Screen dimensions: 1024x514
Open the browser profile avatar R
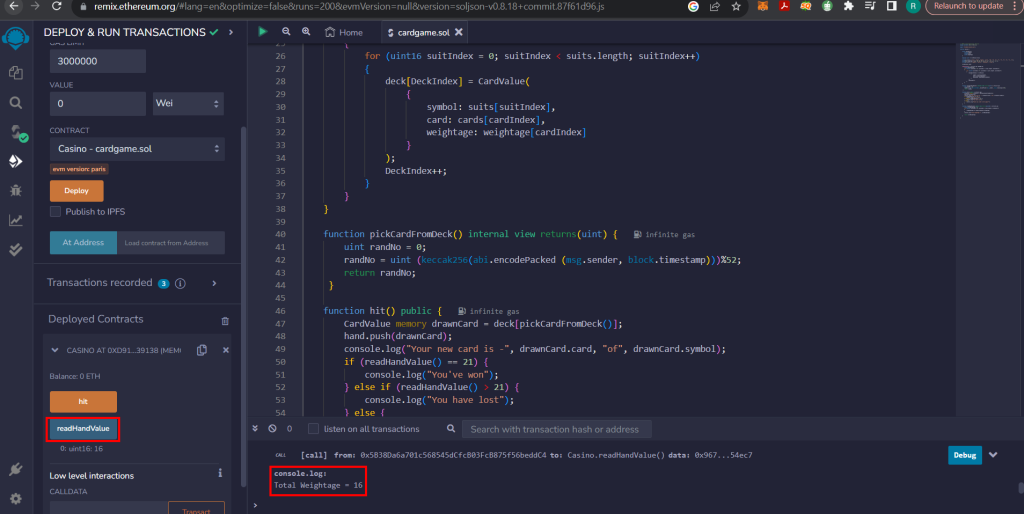pos(913,6)
